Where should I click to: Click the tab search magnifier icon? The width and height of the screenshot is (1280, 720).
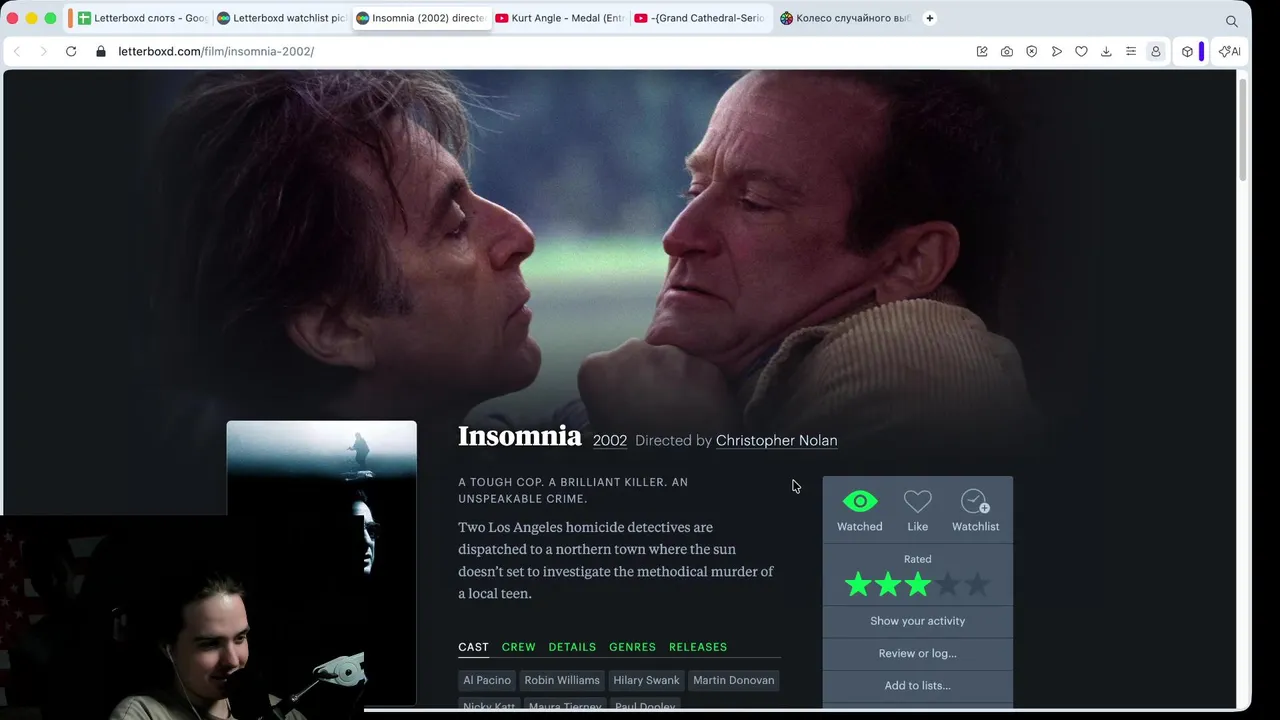[1232, 20]
